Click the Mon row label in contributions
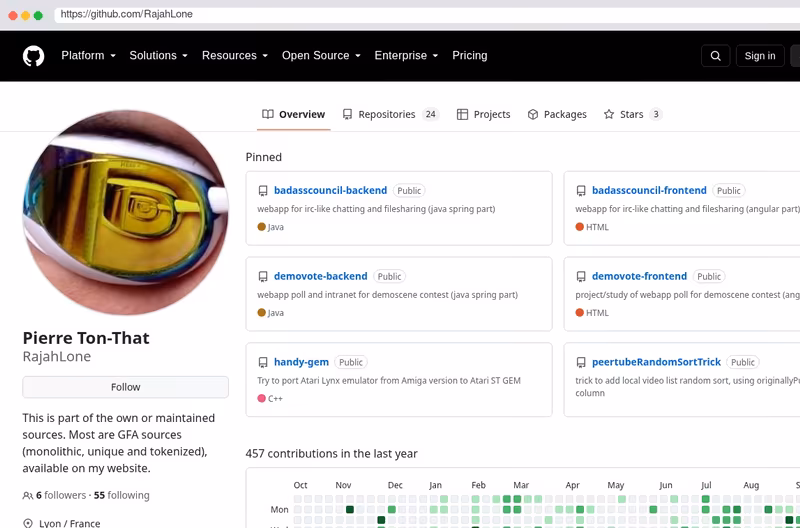The width and height of the screenshot is (800, 528). pyautogui.click(x=279, y=509)
